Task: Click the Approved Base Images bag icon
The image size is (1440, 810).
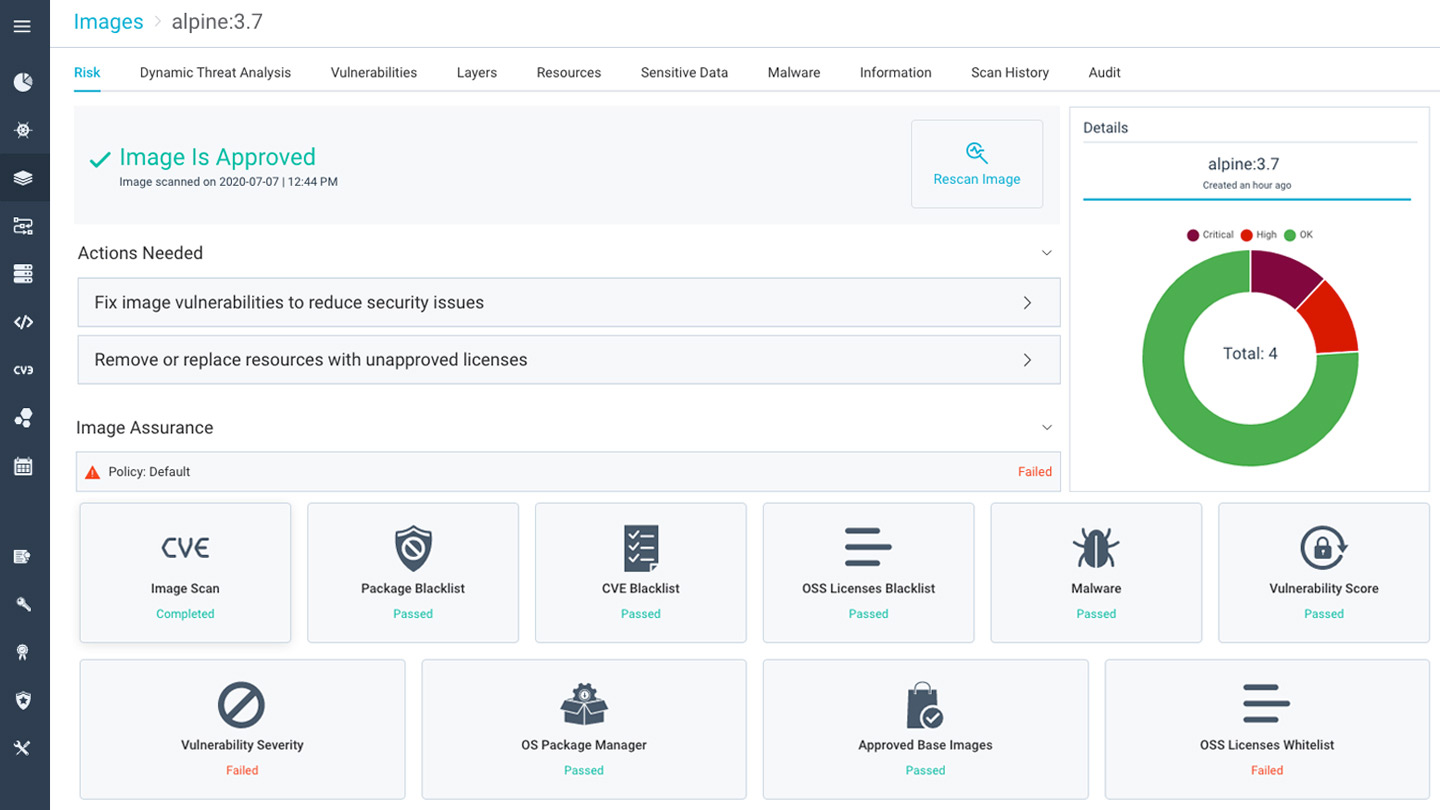Action: point(925,705)
